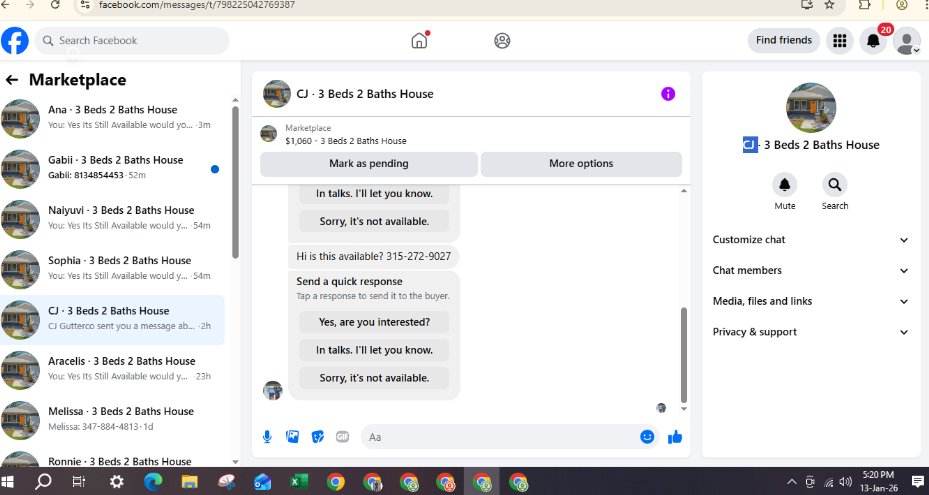
Task: Open Naiyuvi 3 Beds 2 Baths conversation
Action: [x=113, y=219]
